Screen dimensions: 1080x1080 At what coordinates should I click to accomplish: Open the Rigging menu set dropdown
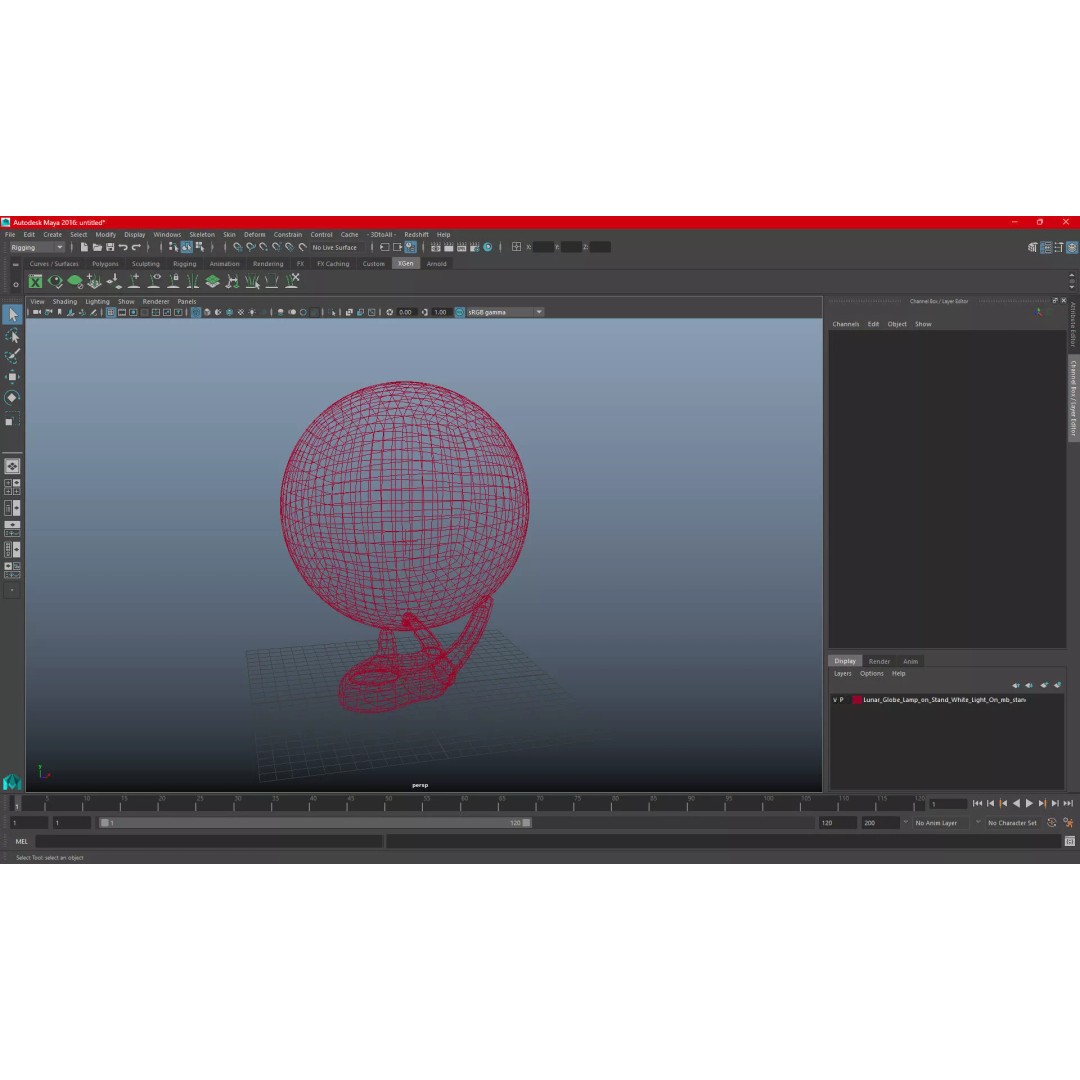[x=37, y=247]
